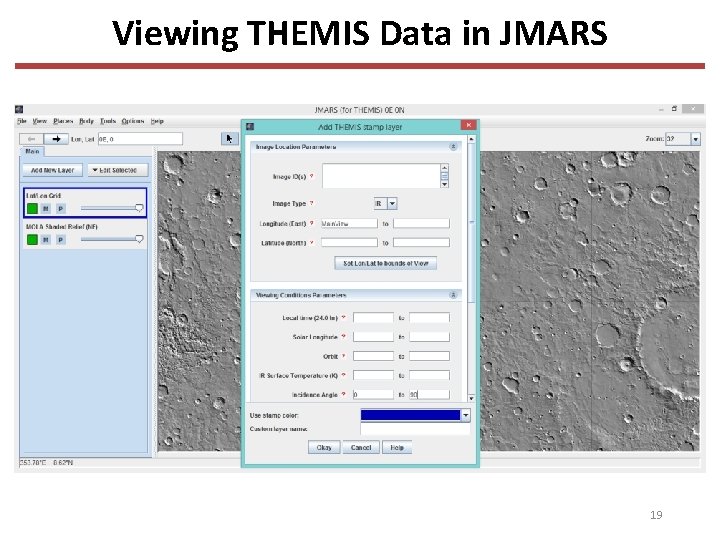
Task: Open the Zoom level dropdown
Action: pos(683,139)
